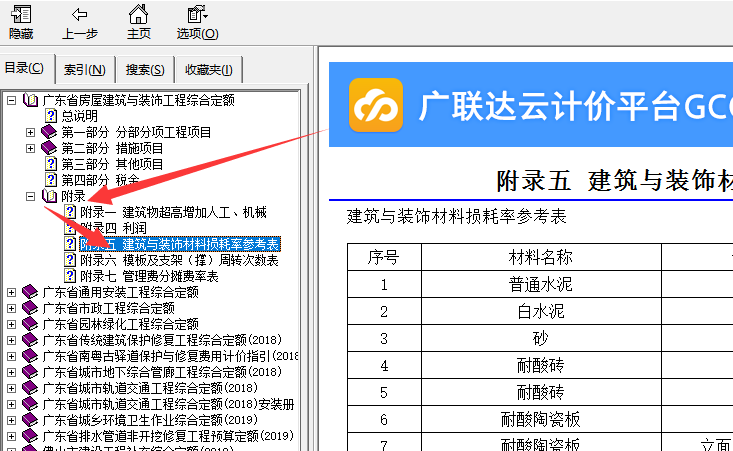Screen dimensions: 733x451
Task: Click open-book icon of 广东省房屋建筑与装饰工程综合定额
Action: coord(30,100)
